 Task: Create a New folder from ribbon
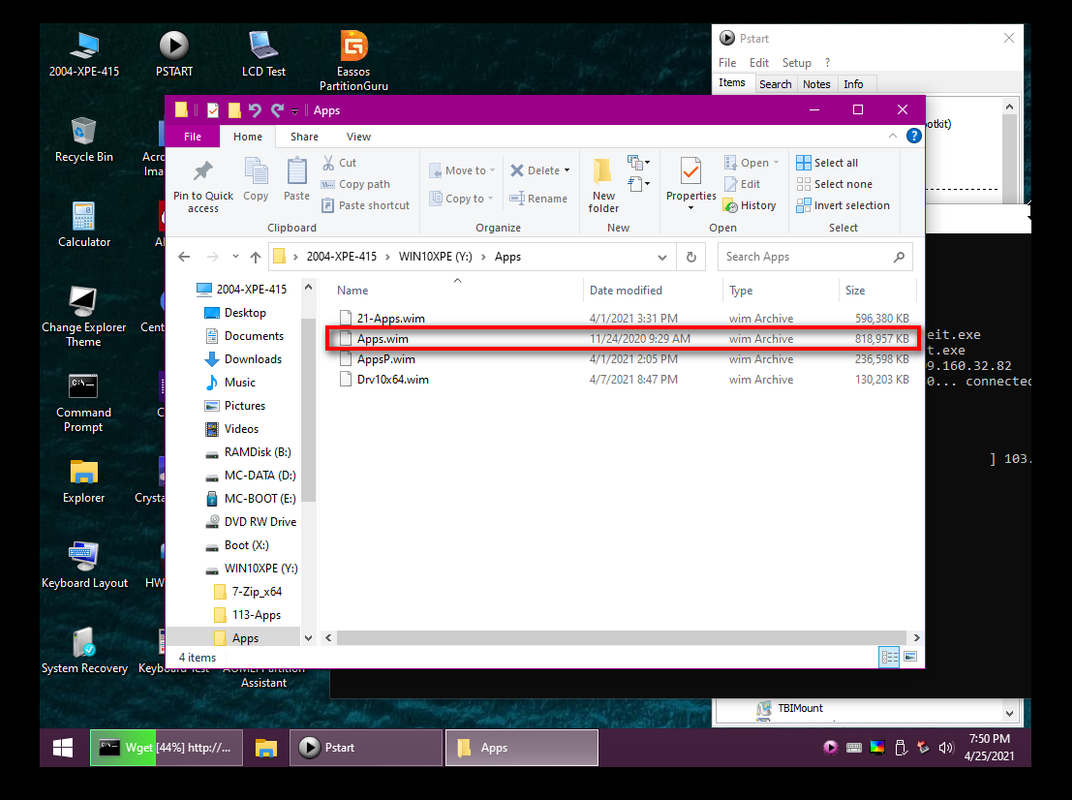604,185
